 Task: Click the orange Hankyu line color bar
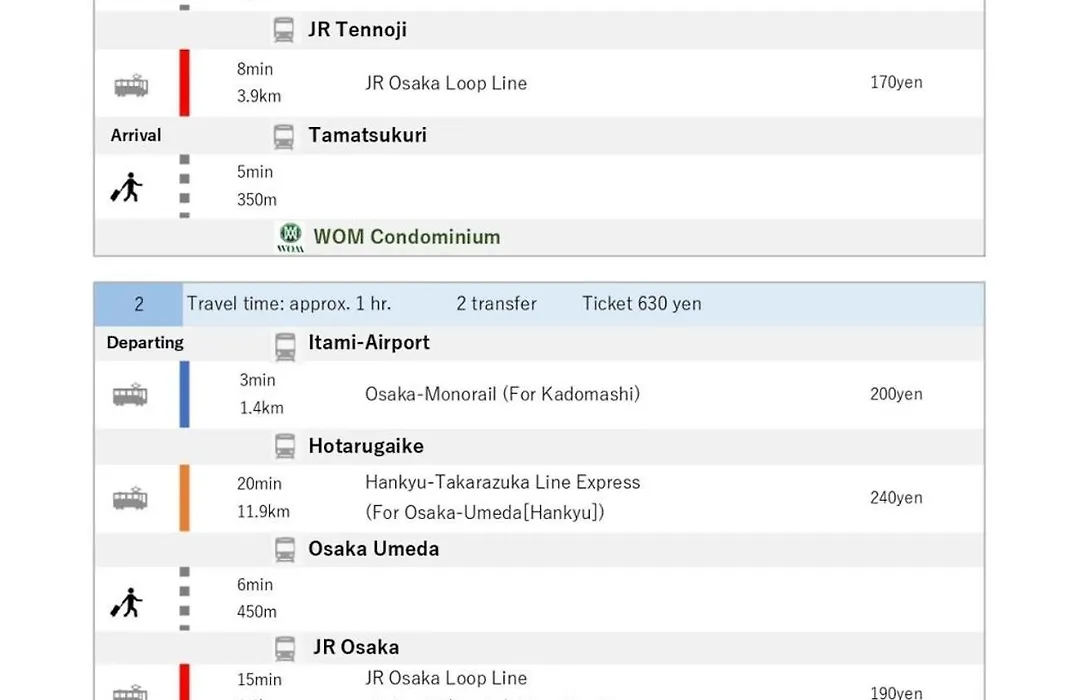coord(185,497)
